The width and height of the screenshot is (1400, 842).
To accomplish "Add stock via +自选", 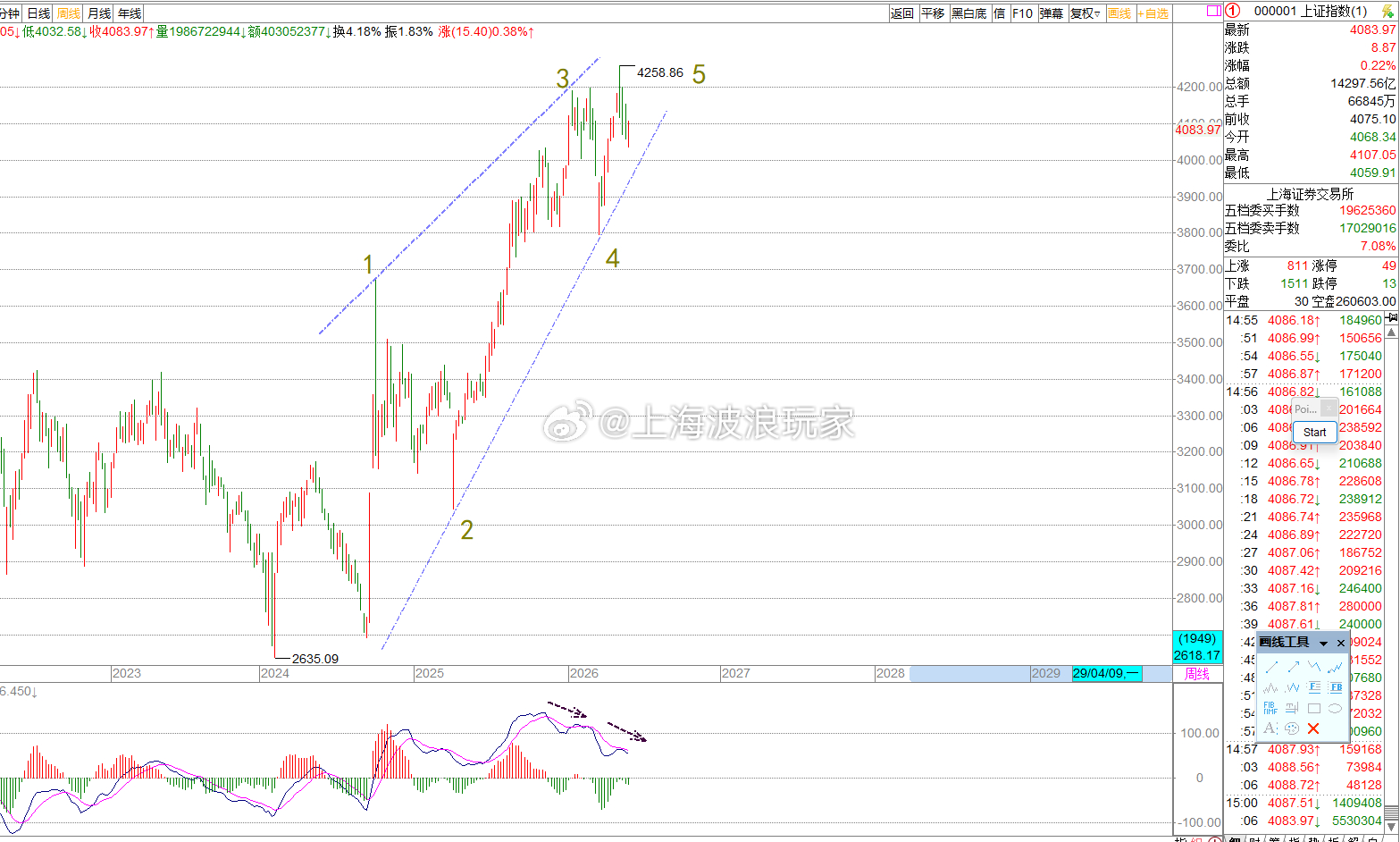I will click(x=1153, y=13).
